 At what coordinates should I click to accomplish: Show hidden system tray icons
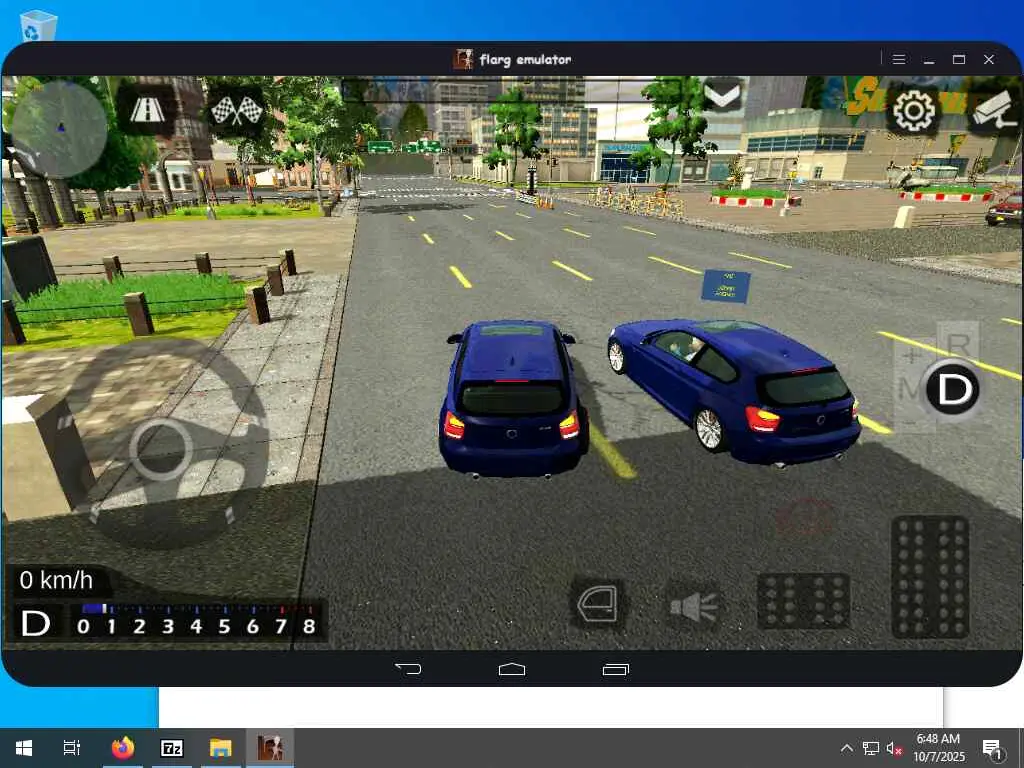pos(846,748)
